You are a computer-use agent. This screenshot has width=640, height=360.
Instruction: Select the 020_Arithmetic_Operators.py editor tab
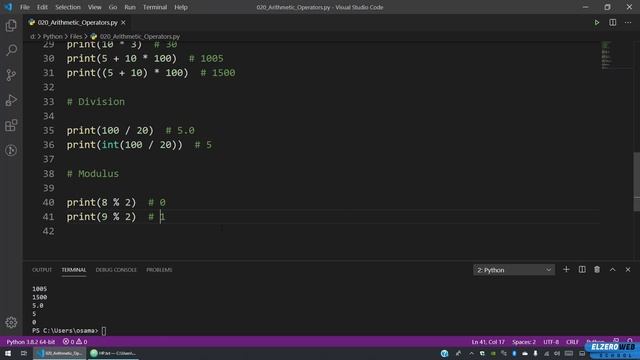[77, 23]
